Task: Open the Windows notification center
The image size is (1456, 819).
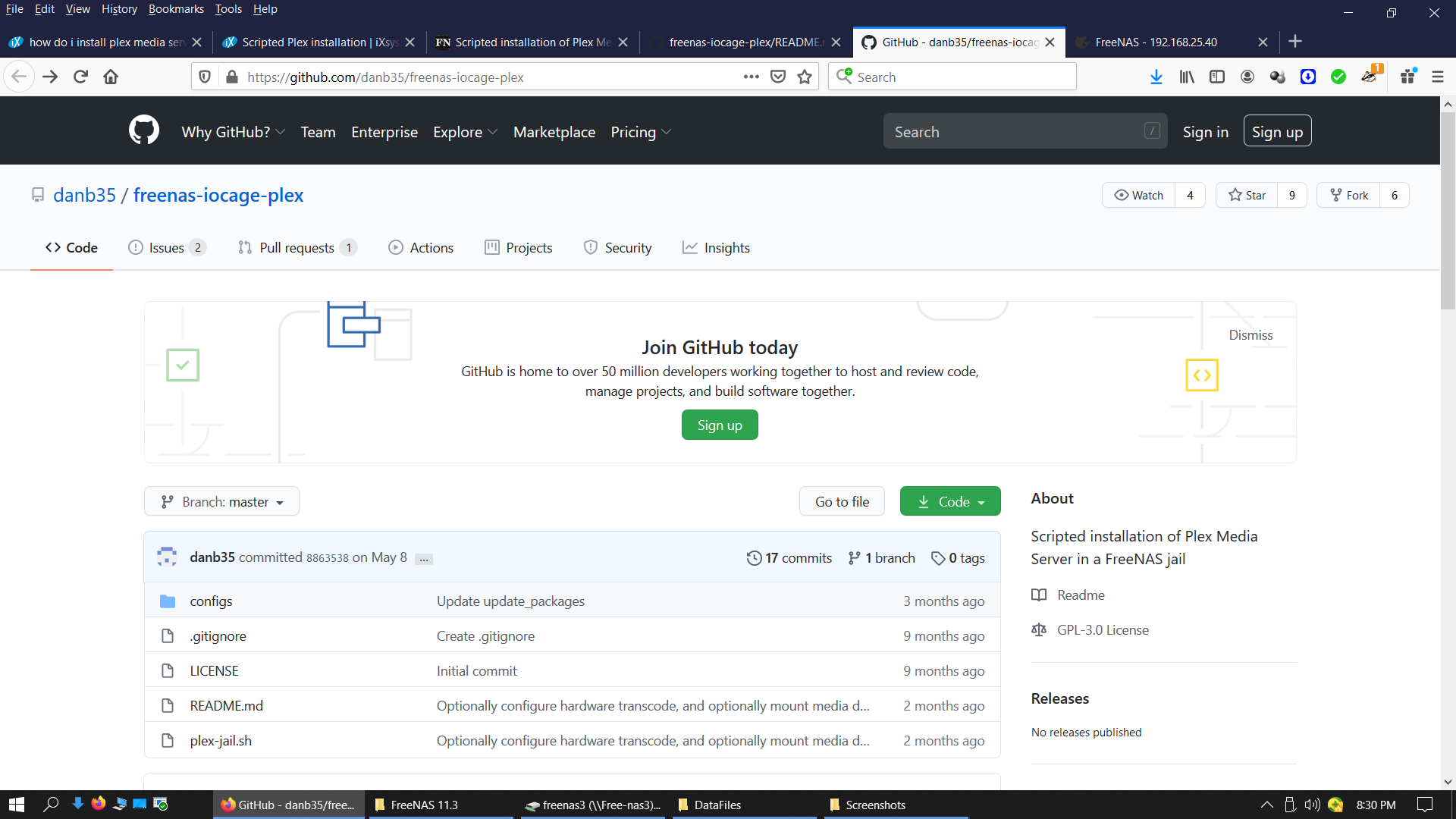Action: 1425,805
